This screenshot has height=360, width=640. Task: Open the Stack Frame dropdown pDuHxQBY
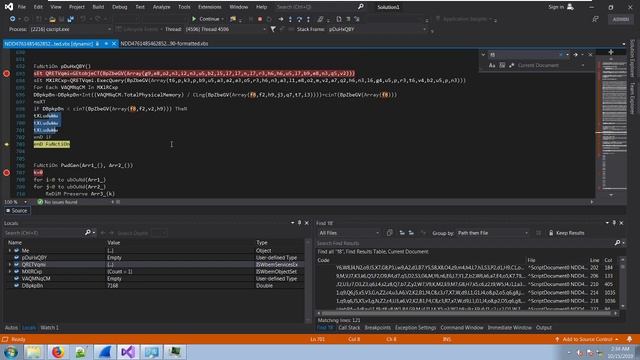377,29
